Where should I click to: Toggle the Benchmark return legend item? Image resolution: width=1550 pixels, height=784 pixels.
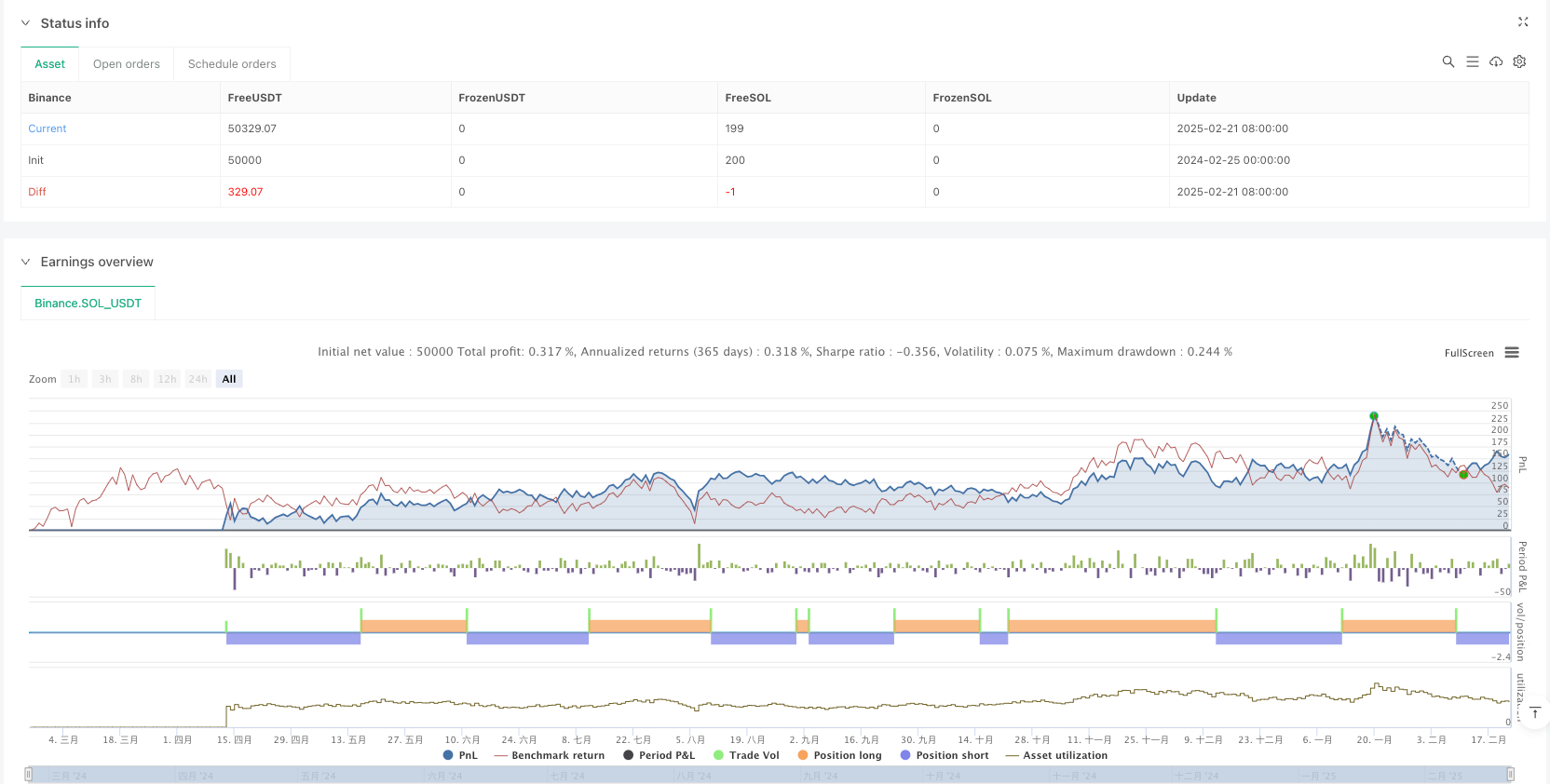pos(550,755)
